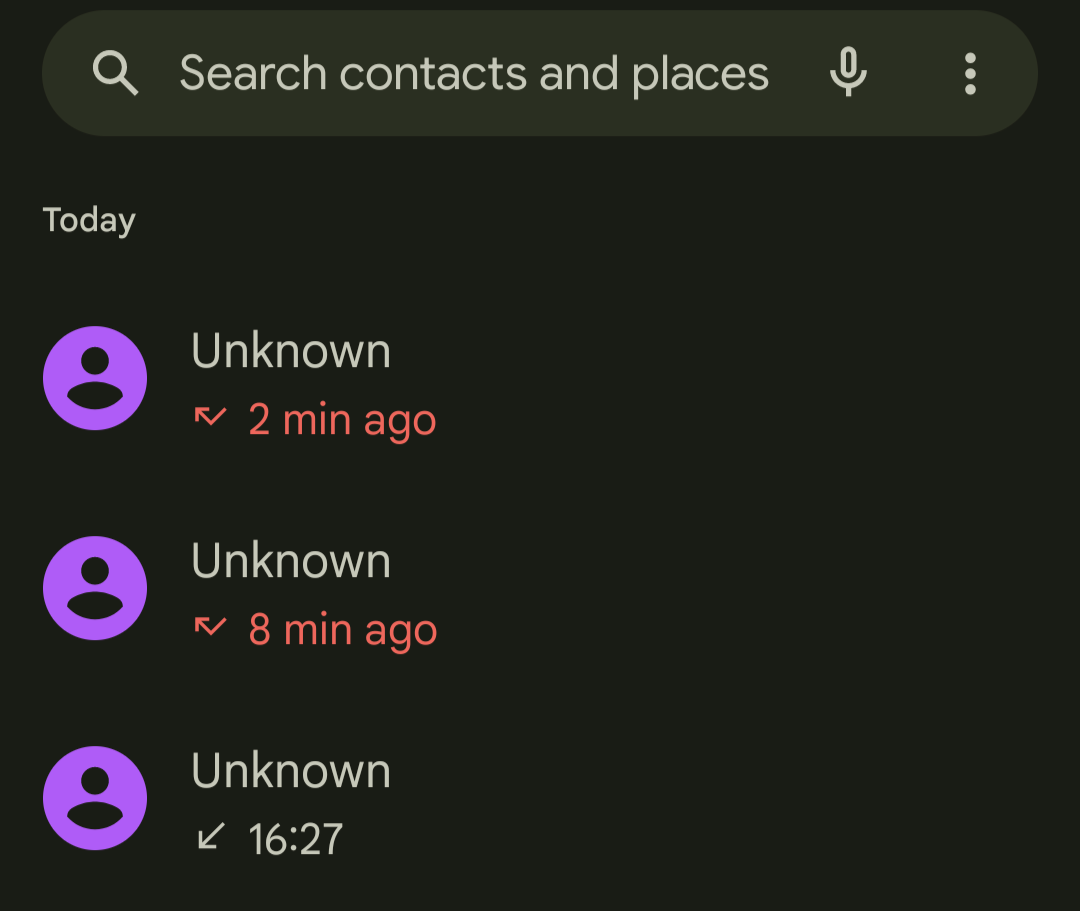The image size is (1080, 911).
Task: Open first Unknown call entry name
Action: point(291,351)
